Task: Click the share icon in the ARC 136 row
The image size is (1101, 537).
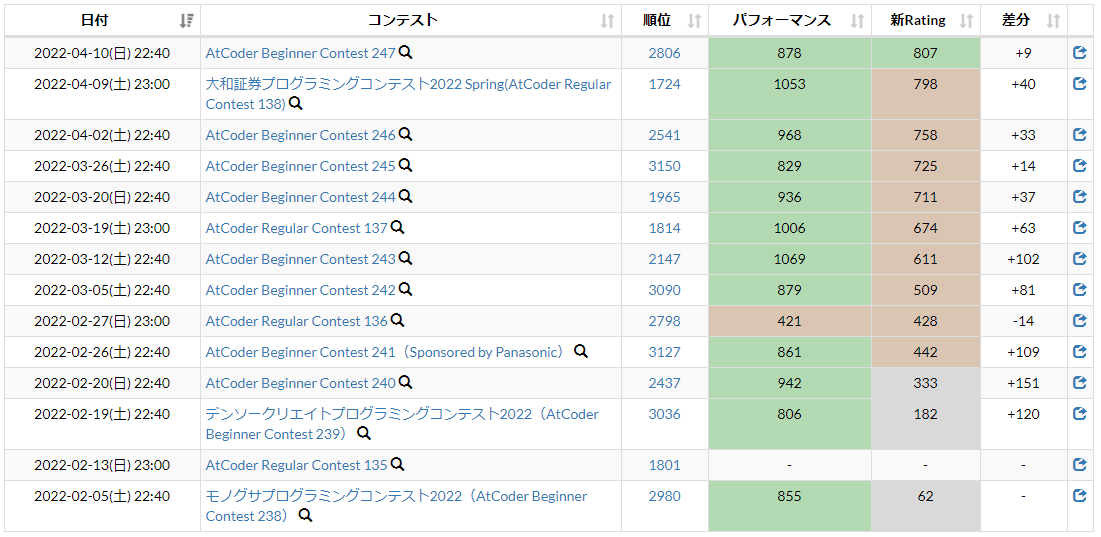Action: click(1080, 321)
